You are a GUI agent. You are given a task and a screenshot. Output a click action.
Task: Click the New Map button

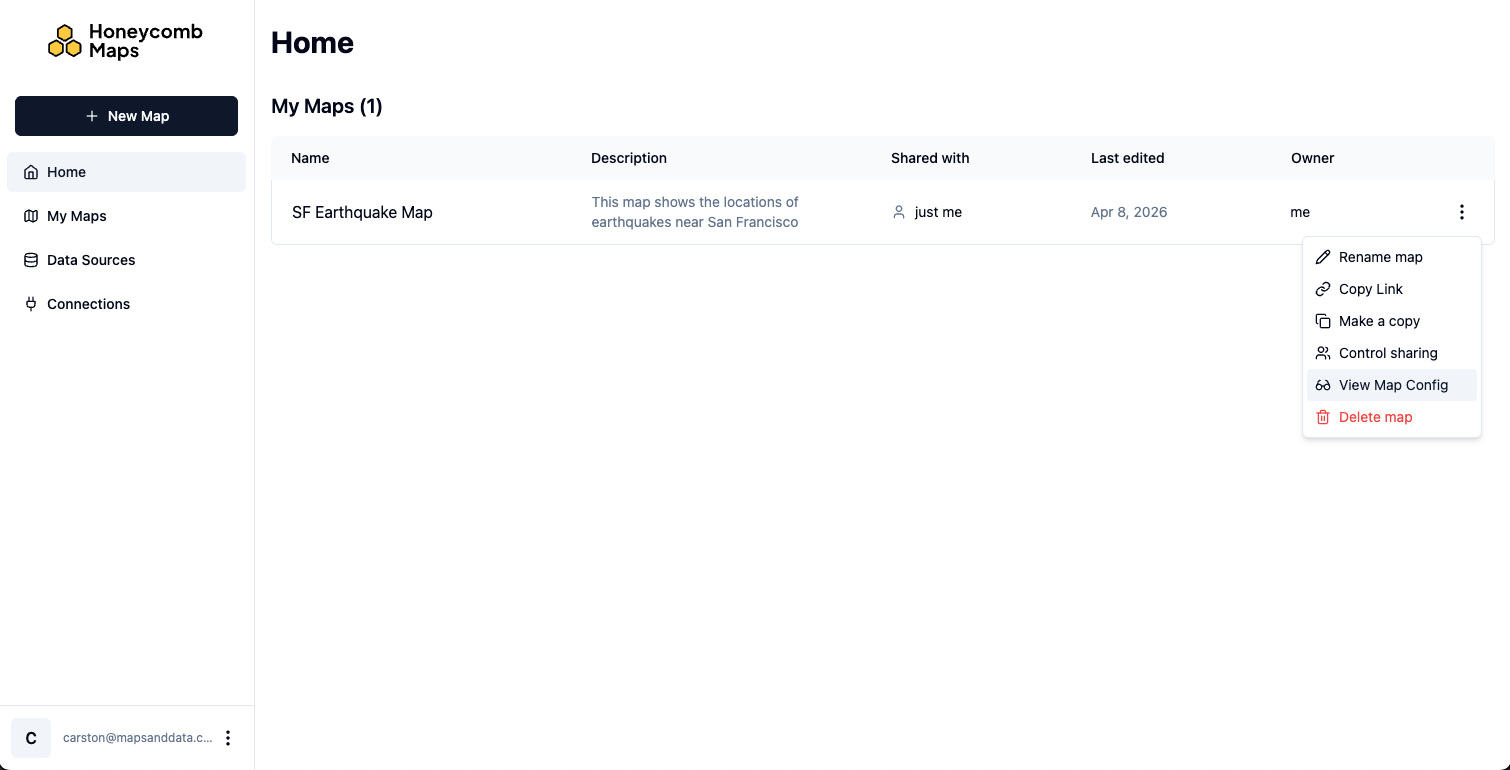click(x=126, y=116)
